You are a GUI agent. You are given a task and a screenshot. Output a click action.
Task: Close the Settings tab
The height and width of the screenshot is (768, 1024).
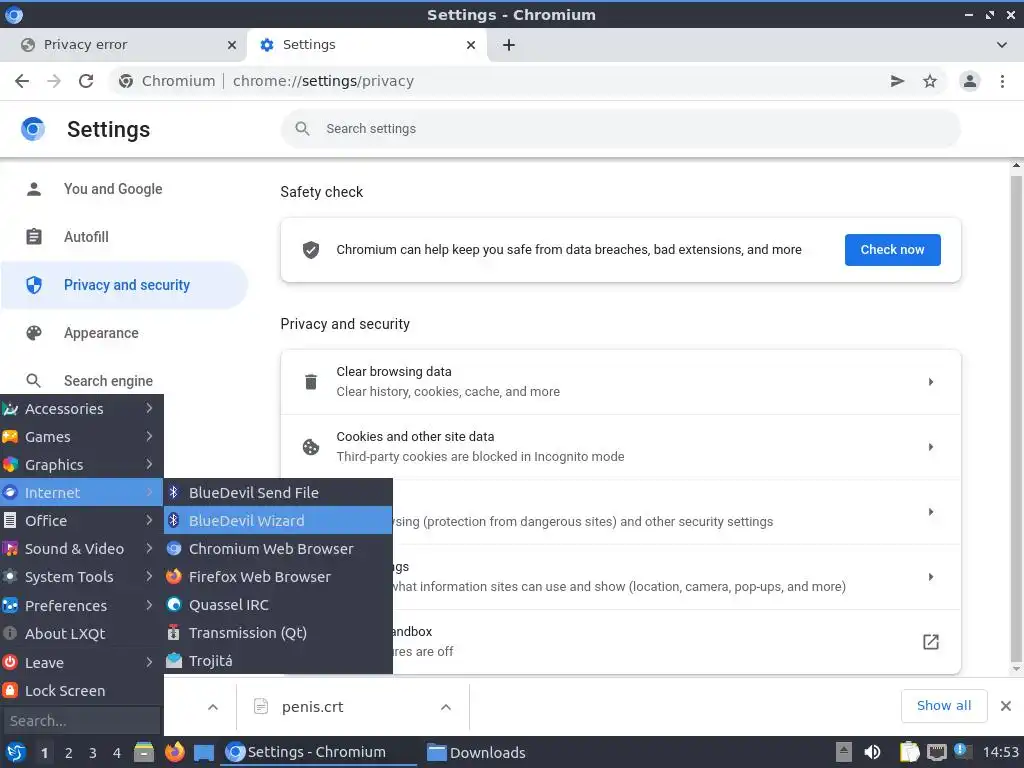click(470, 44)
